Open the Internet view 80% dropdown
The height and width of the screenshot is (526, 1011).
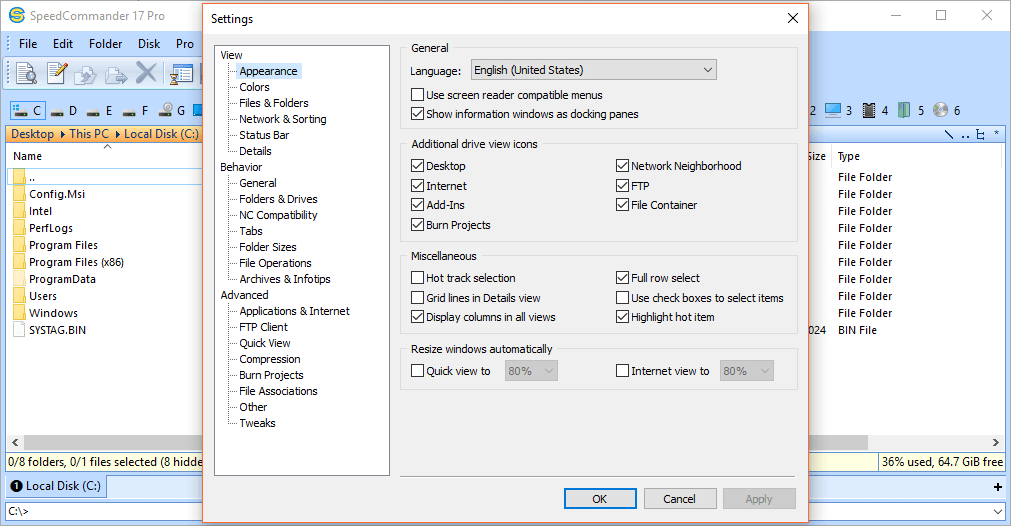coord(746,371)
